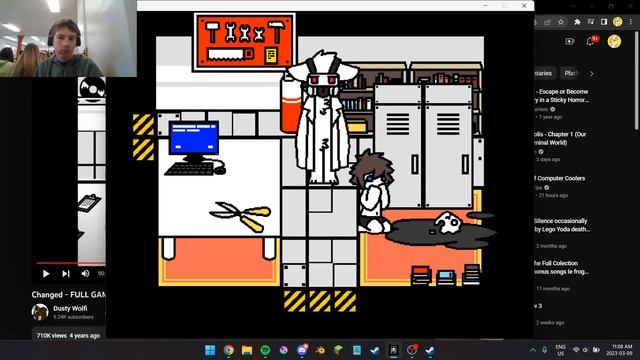Screen dimensions: 640x360
Task: Open Blender from taskbar
Action: [320, 350]
